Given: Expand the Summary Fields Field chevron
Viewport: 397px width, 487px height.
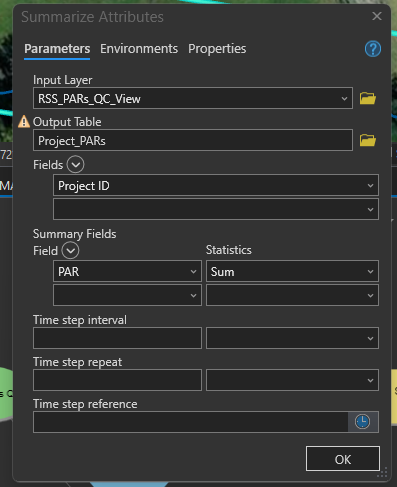Looking at the screenshot, I should [x=70, y=250].
